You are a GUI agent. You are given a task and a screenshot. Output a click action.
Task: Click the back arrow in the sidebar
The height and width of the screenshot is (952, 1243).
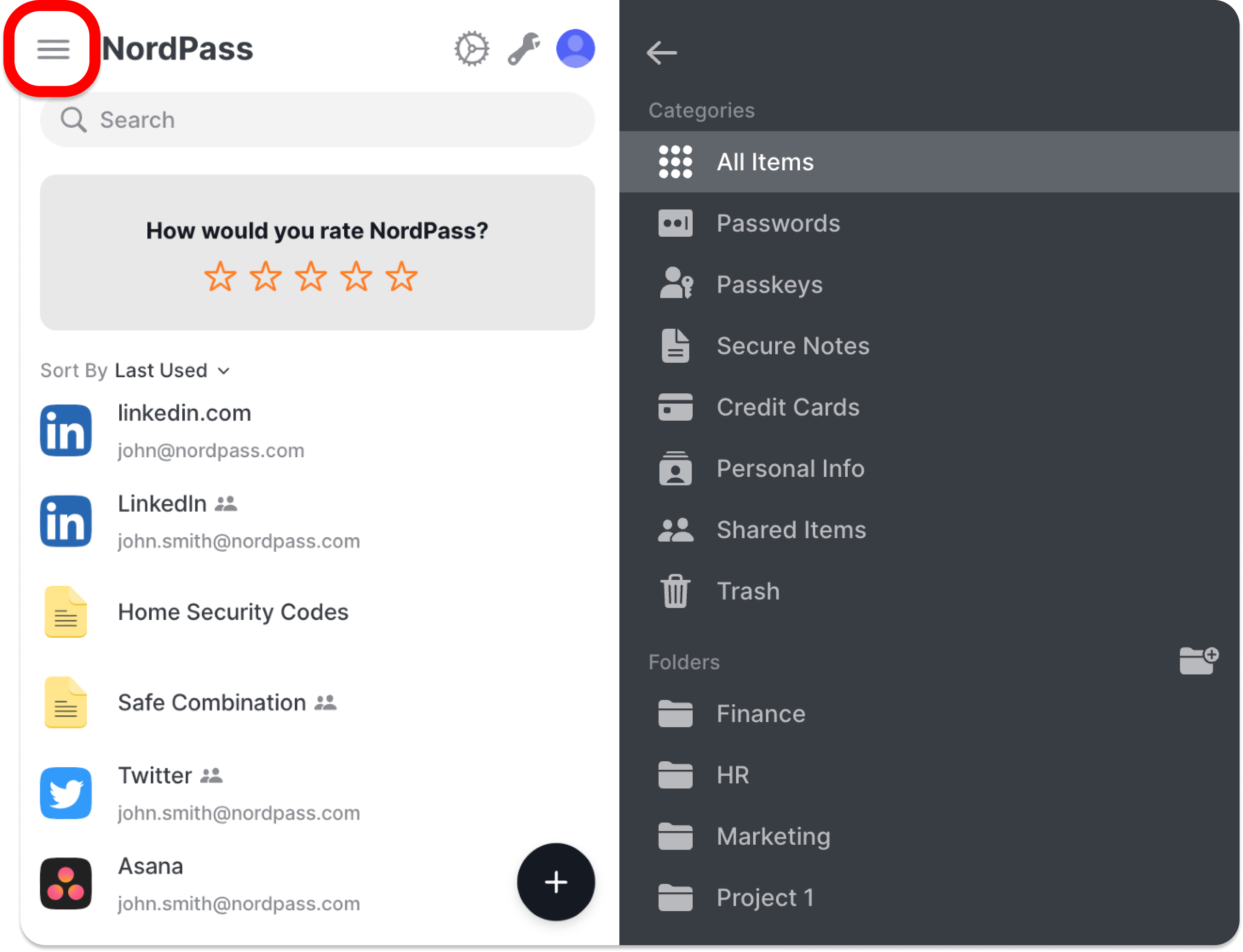(x=662, y=53)
